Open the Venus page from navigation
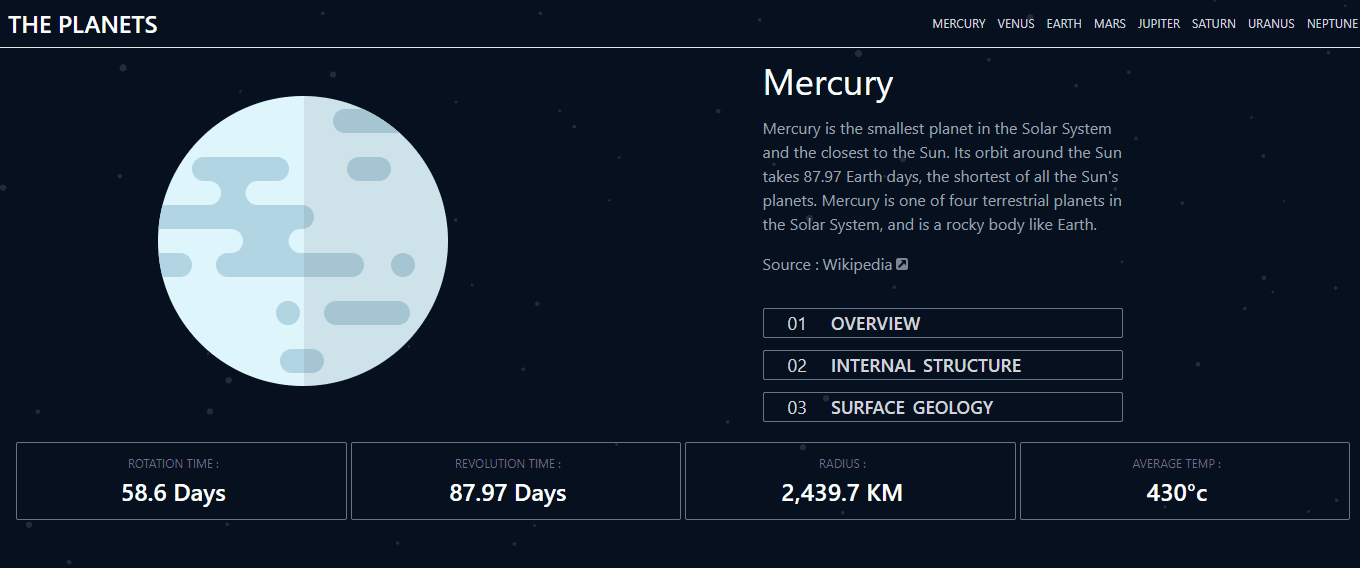 click(1016, 24)
